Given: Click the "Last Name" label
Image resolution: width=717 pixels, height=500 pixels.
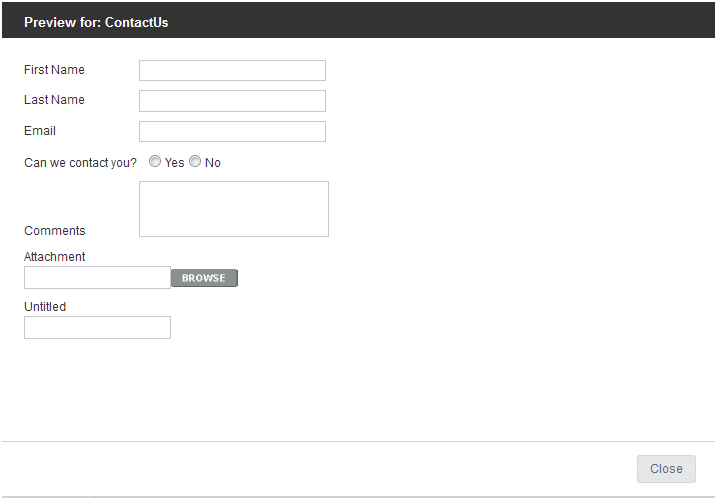Looking at the screenshot, I should tap(54, 100).
